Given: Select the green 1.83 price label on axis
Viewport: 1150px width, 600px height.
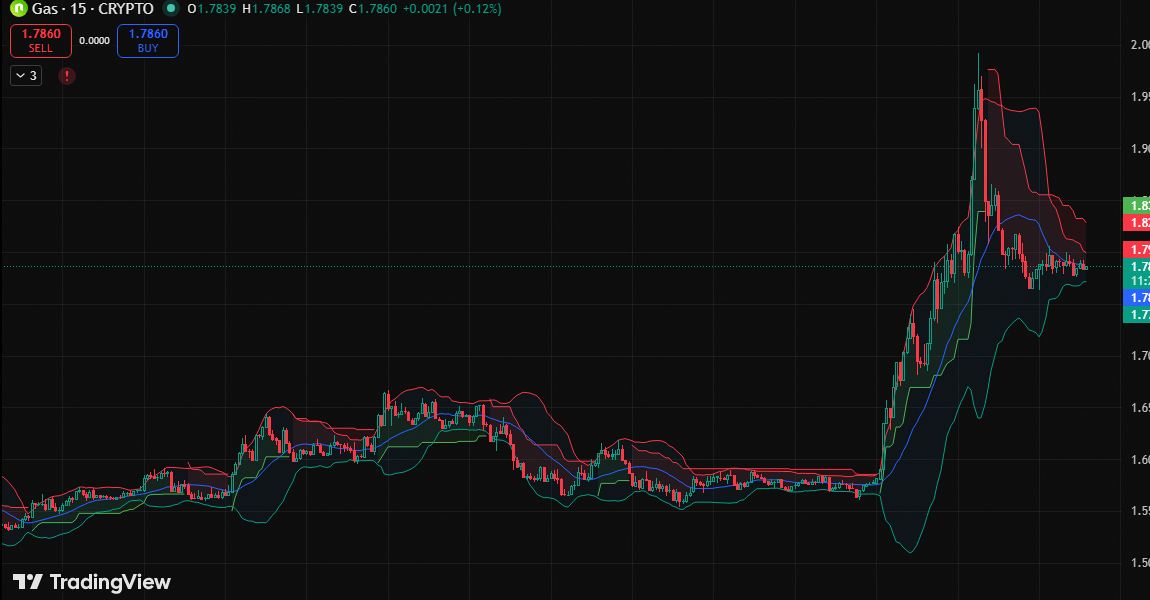Looking at the screenshot, I should coord(1137,205).
